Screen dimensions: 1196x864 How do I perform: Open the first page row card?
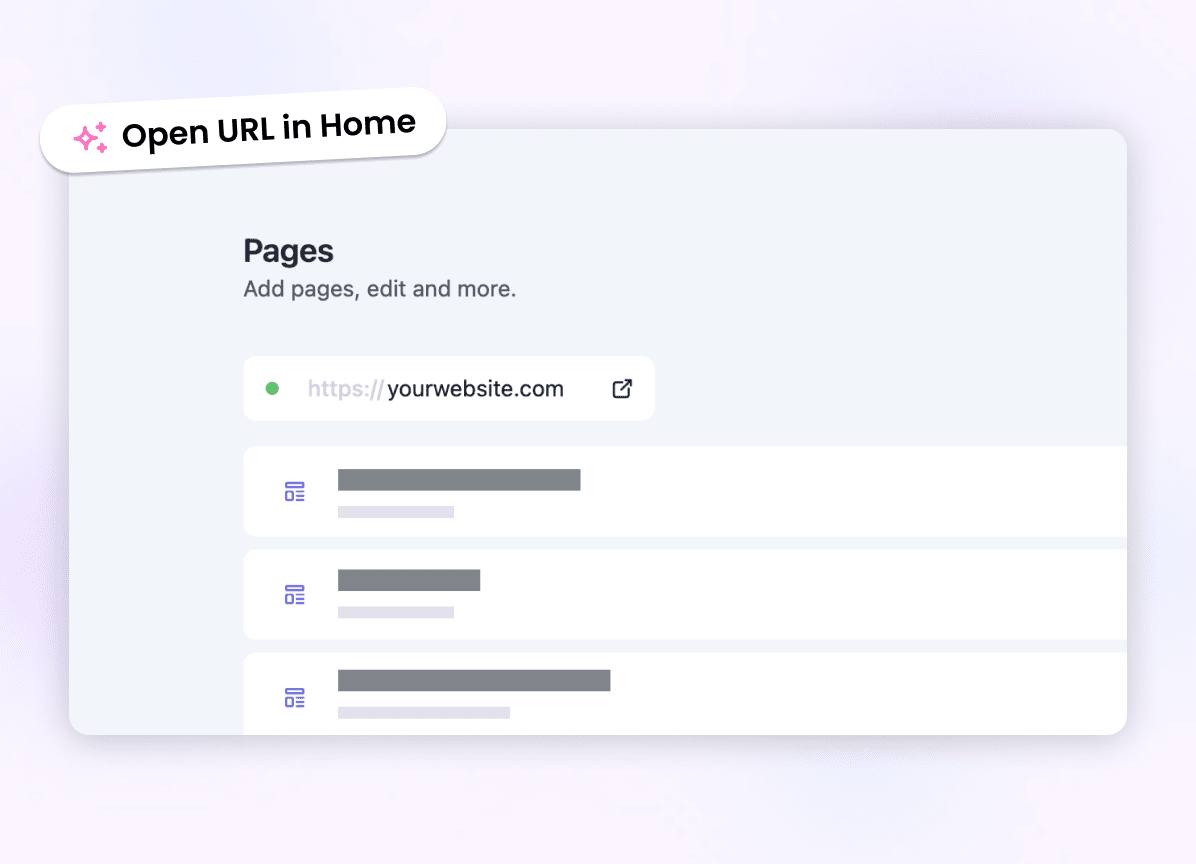685,492
